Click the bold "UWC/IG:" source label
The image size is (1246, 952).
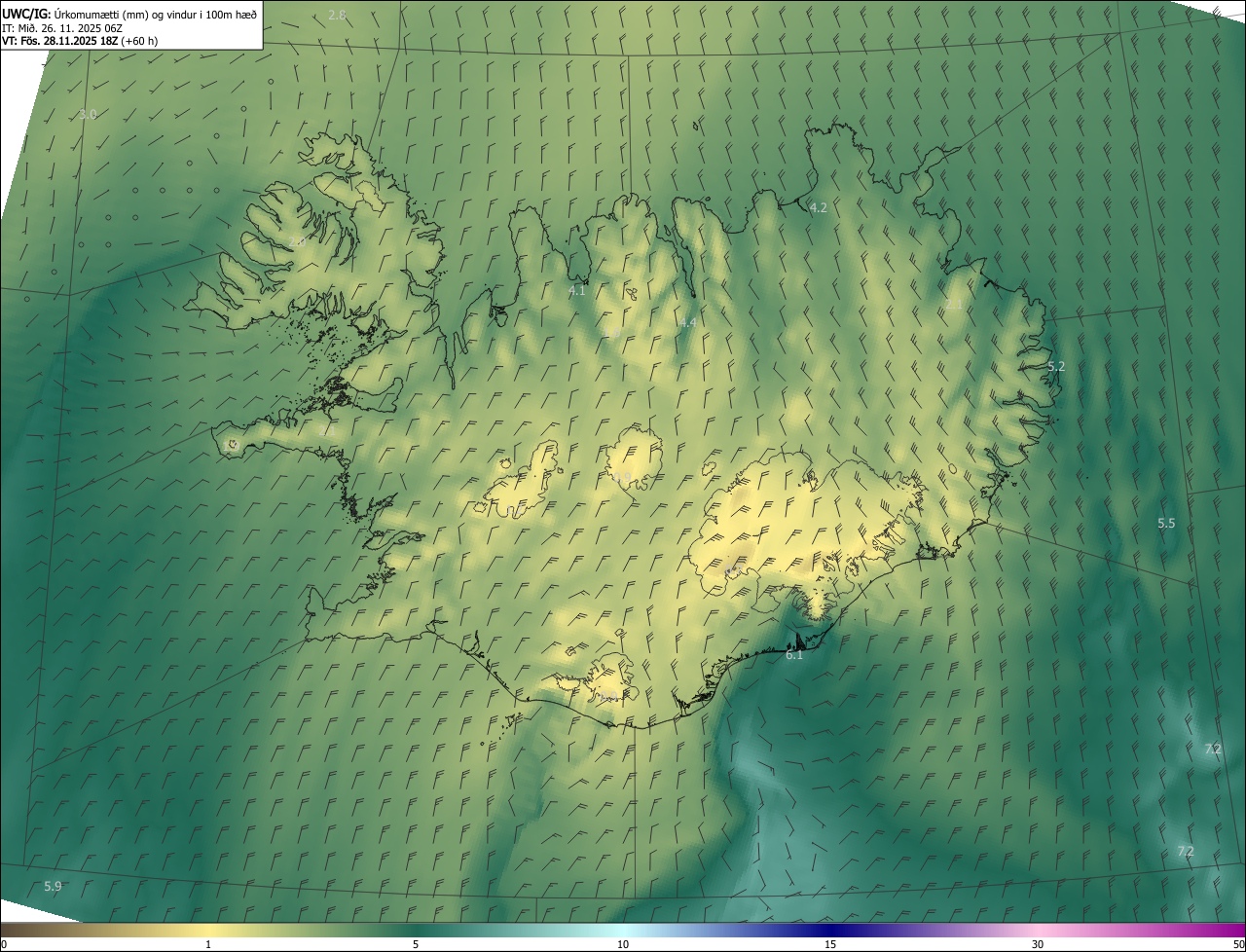[x=25, y=14]
